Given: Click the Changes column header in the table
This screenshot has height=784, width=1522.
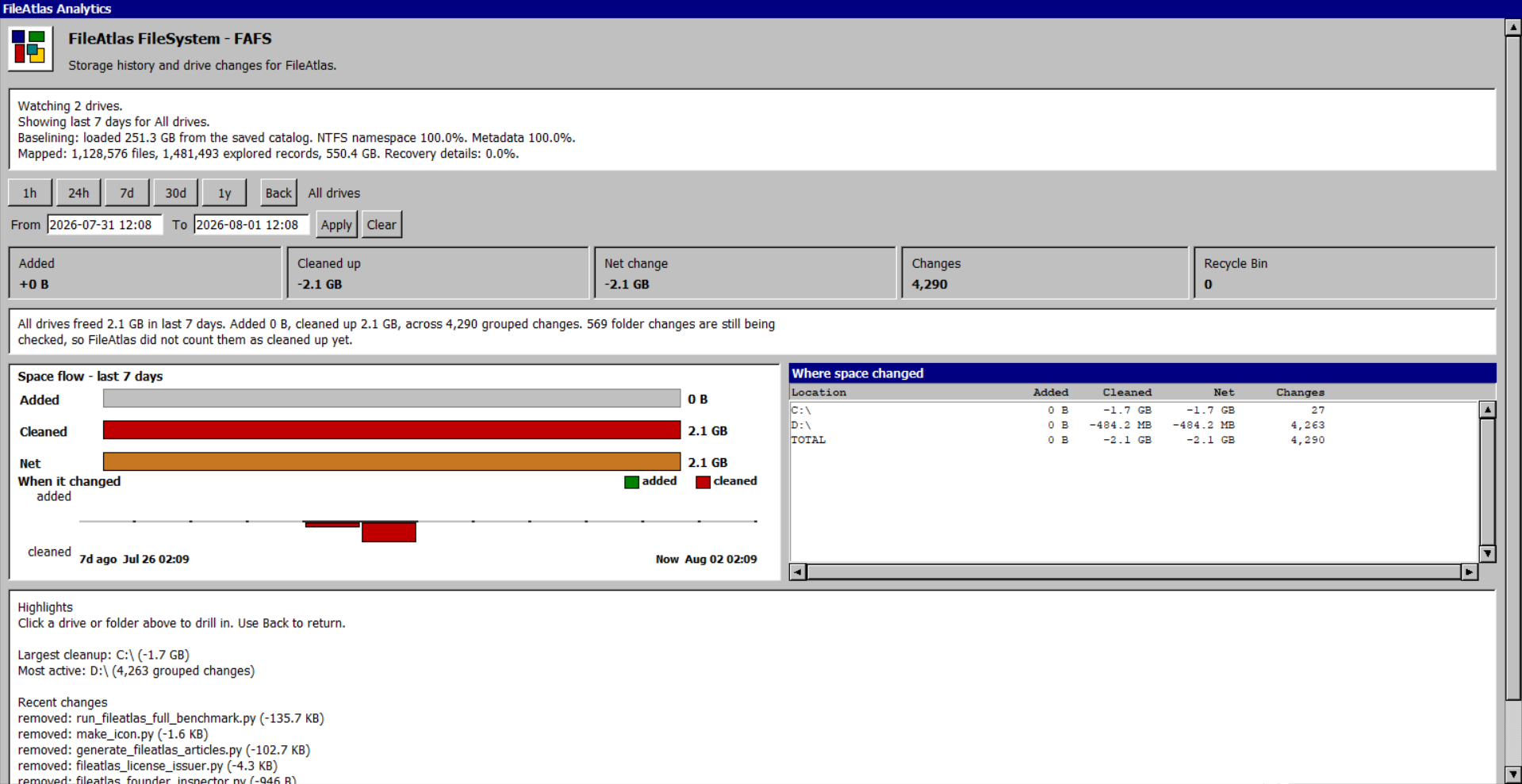Looking at the screenshot, I should click(x=1300, y=392).
